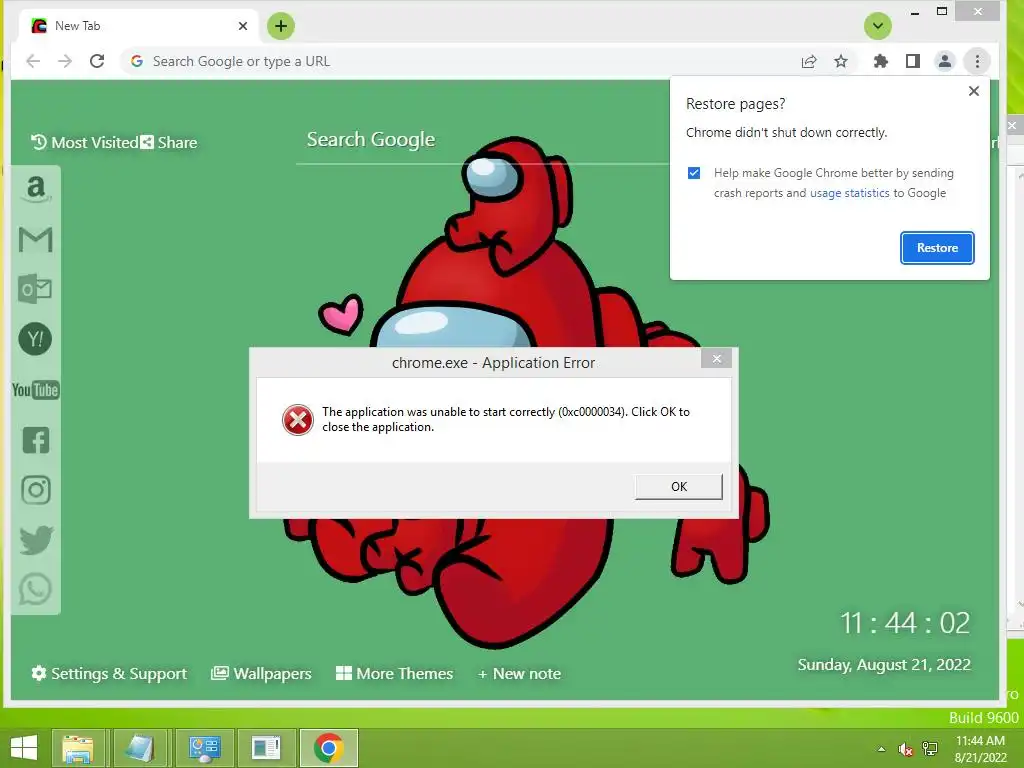Open Gmail shortcut in sidebar

point(36,240)
